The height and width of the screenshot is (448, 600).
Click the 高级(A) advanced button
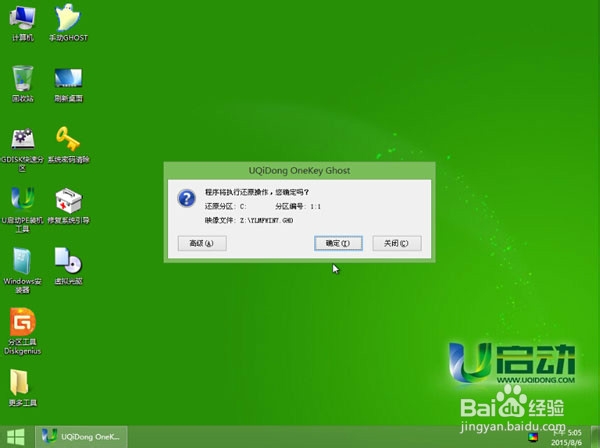coord(202,243)
